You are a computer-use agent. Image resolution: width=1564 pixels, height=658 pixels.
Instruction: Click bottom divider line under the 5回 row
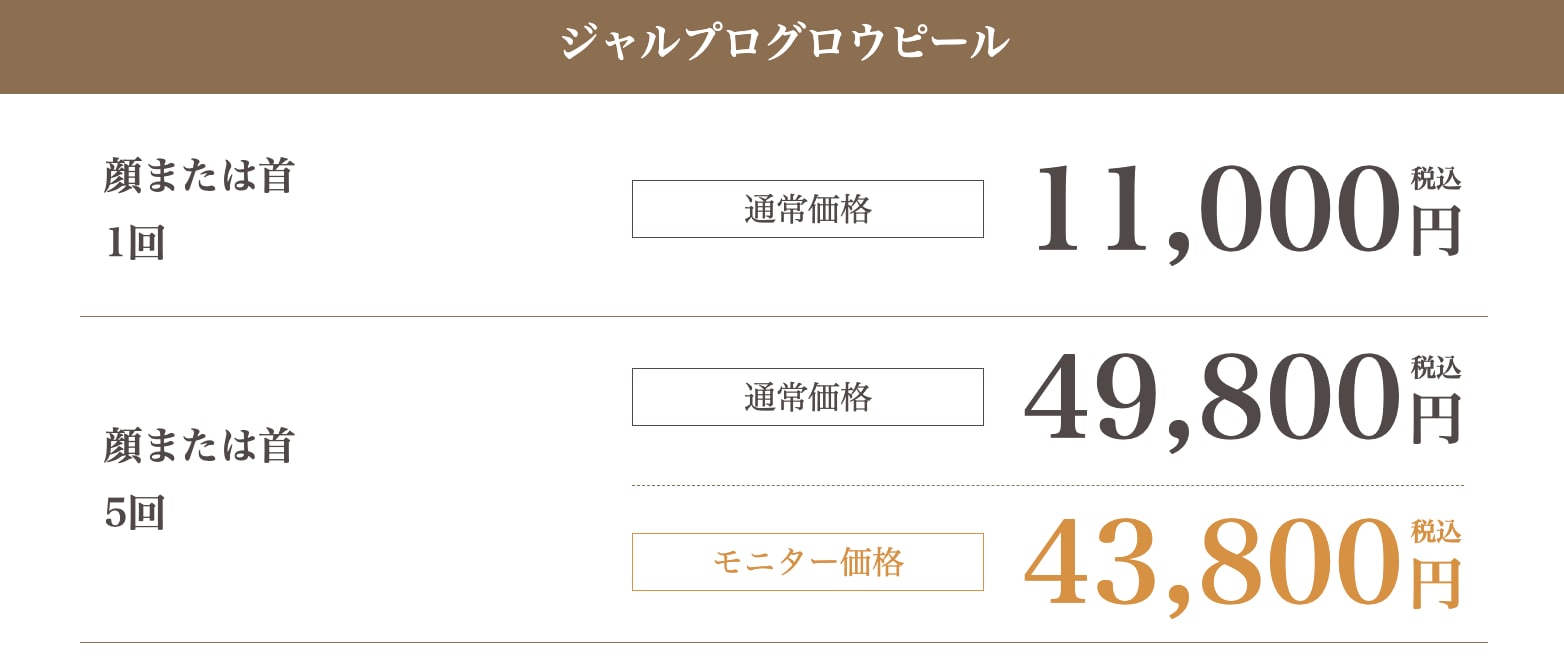pyautogui.click(x=783, y=642)
